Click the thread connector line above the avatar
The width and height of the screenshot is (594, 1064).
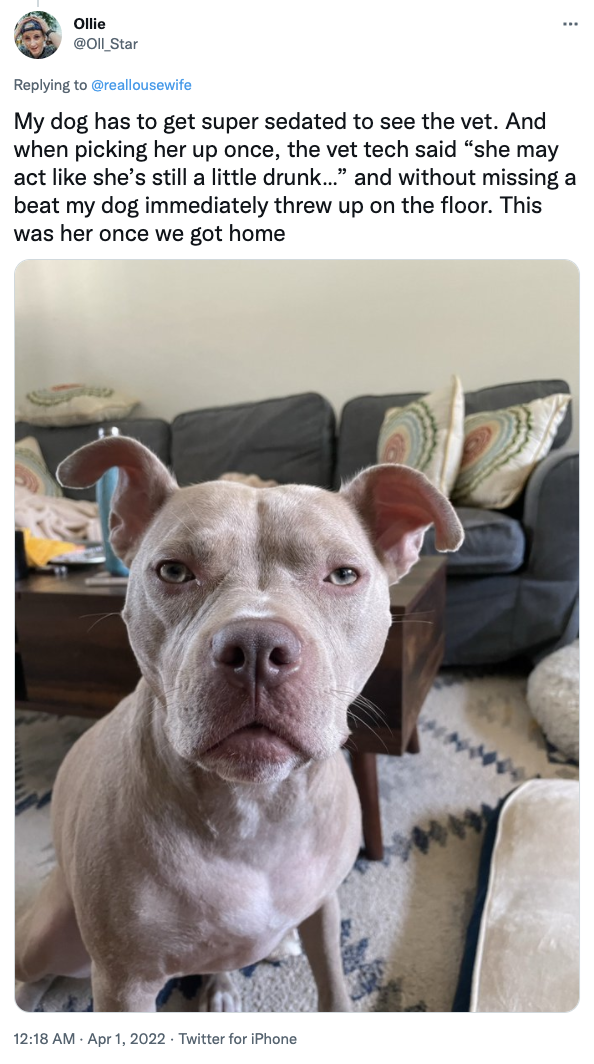(38, 4)
